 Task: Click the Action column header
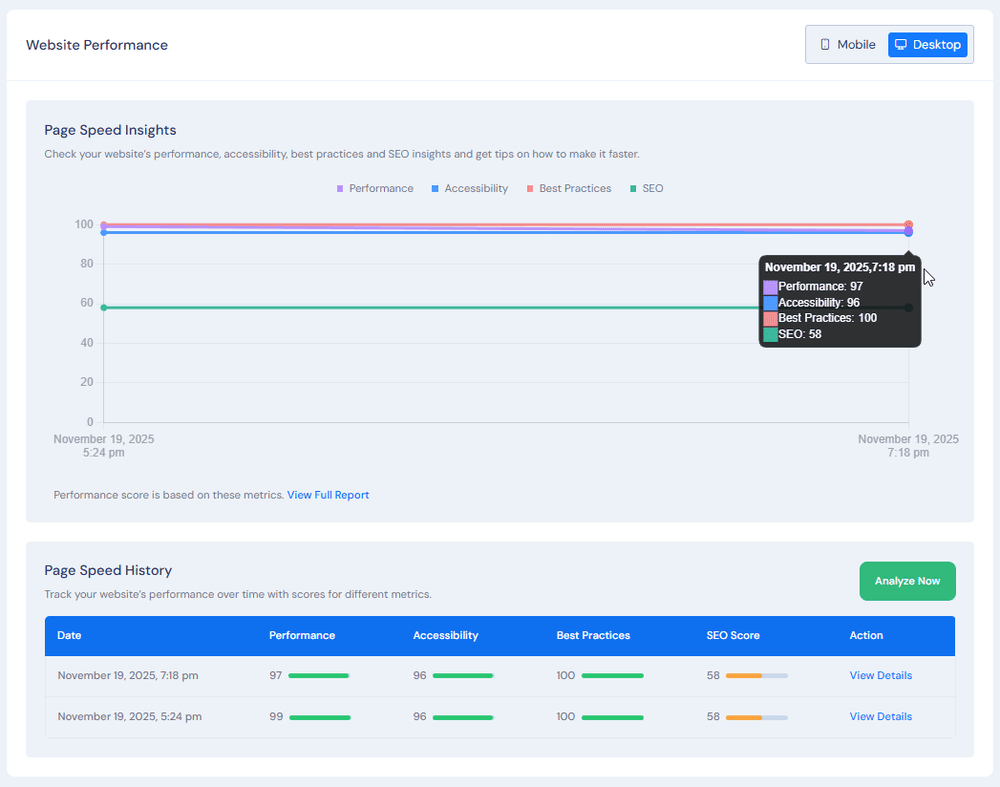866,635
